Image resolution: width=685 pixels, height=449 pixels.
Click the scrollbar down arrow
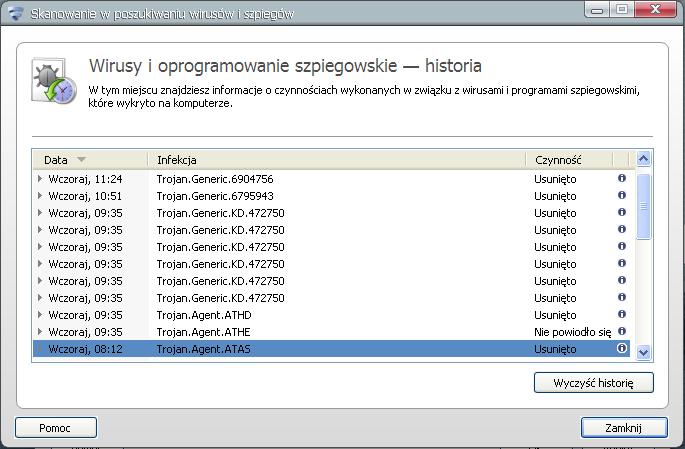click(x=643, y=352)
